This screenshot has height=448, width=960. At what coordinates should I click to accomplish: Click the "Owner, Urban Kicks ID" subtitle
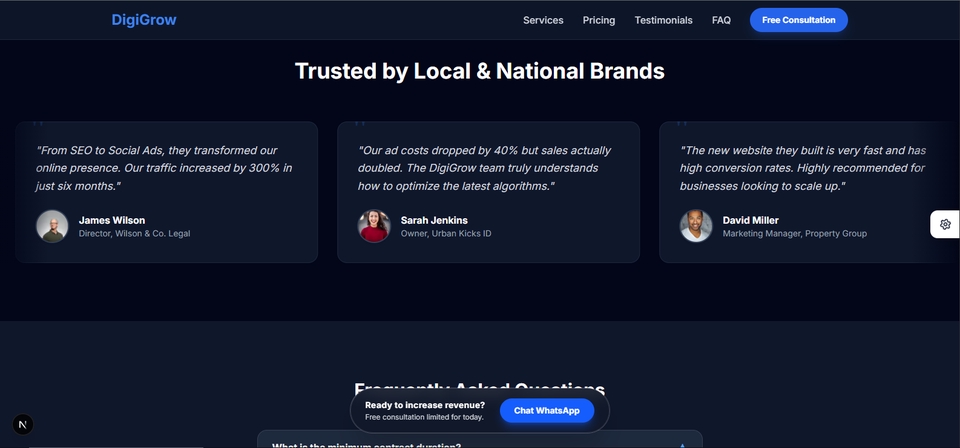pos(446,234)
